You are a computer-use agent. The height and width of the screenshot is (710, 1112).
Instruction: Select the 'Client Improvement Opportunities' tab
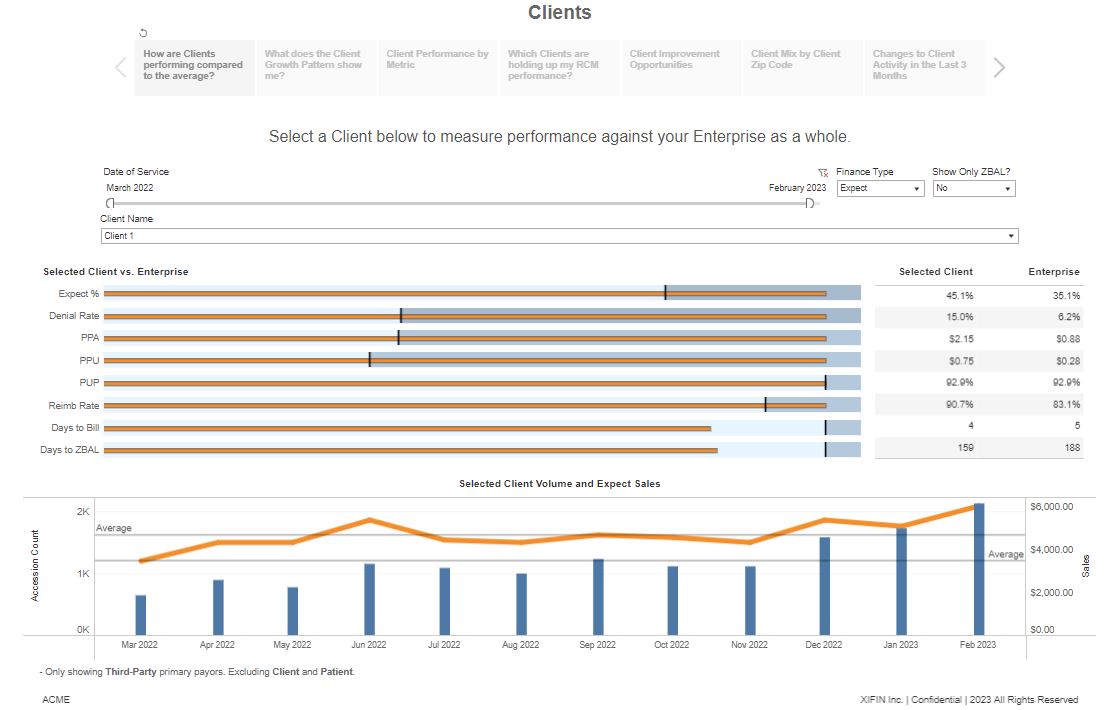click(x=680, y=67)
